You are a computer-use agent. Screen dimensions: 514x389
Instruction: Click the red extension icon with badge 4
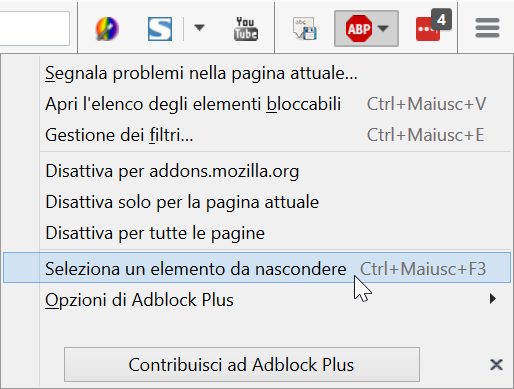click(433, 26)
